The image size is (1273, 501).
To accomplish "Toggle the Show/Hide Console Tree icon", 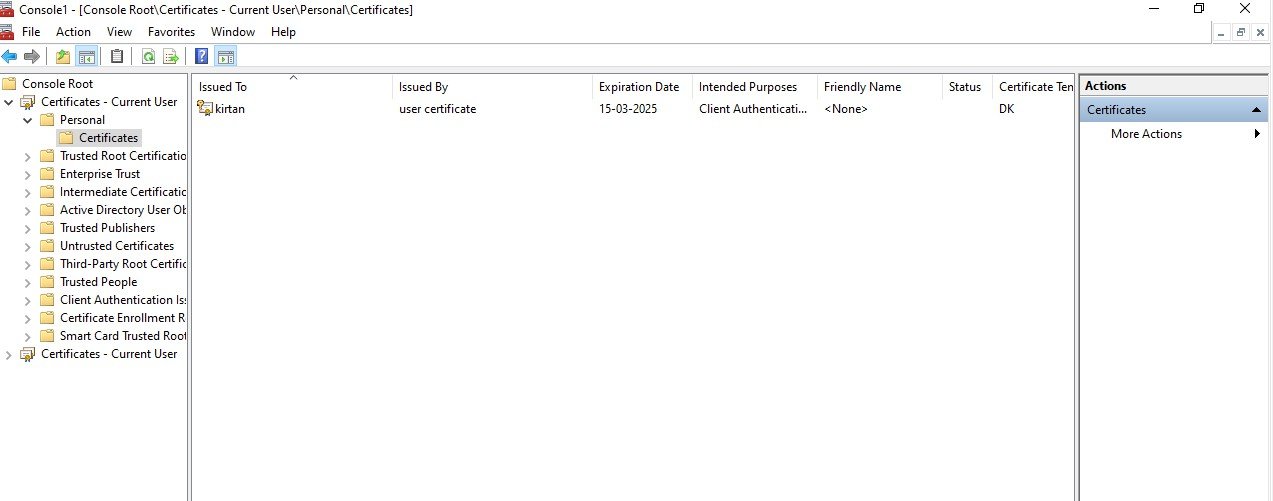I will coord(86,57).
